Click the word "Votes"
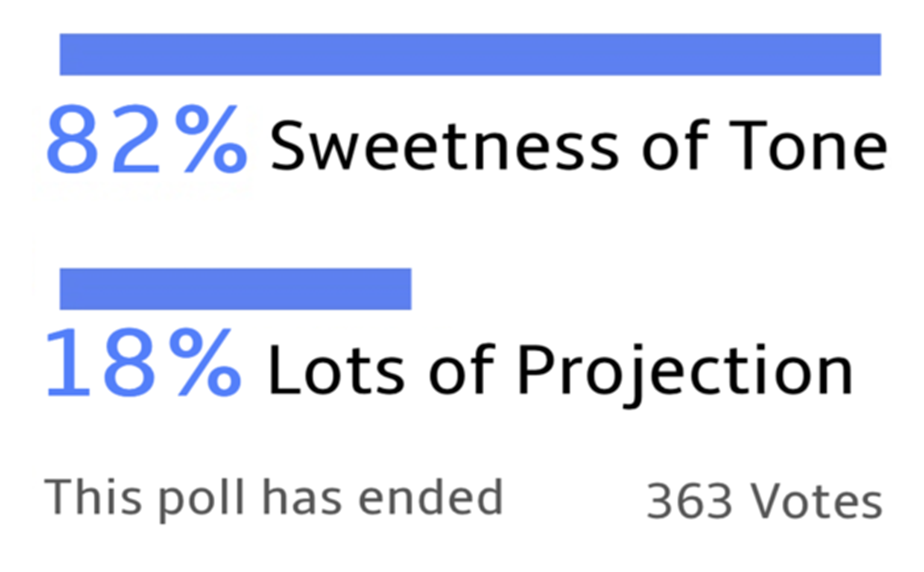This screenshot has height=572, width=924. (815, 501)
